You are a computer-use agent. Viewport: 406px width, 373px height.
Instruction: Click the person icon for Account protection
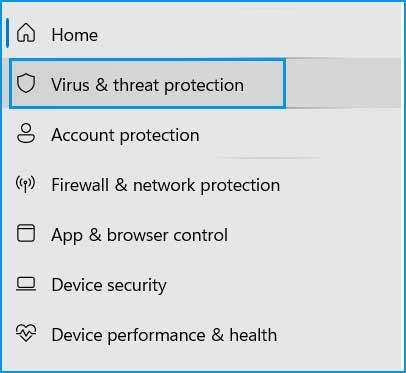[26, 133]
